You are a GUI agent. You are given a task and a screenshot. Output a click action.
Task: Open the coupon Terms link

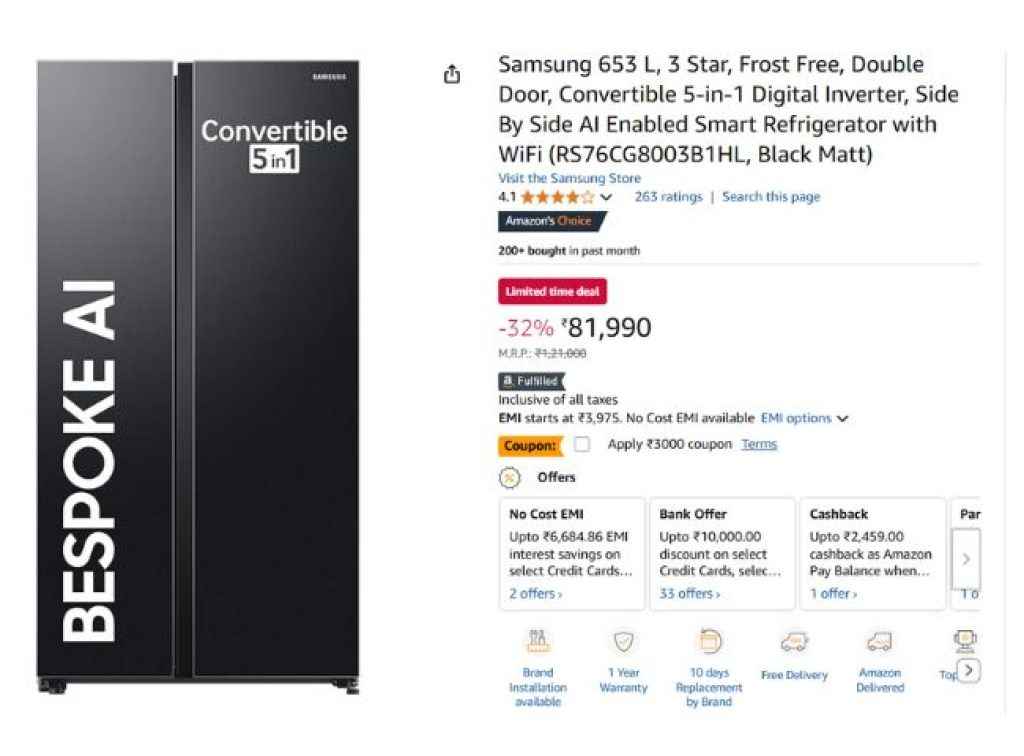pyautogui.click(x=759, y=445)
